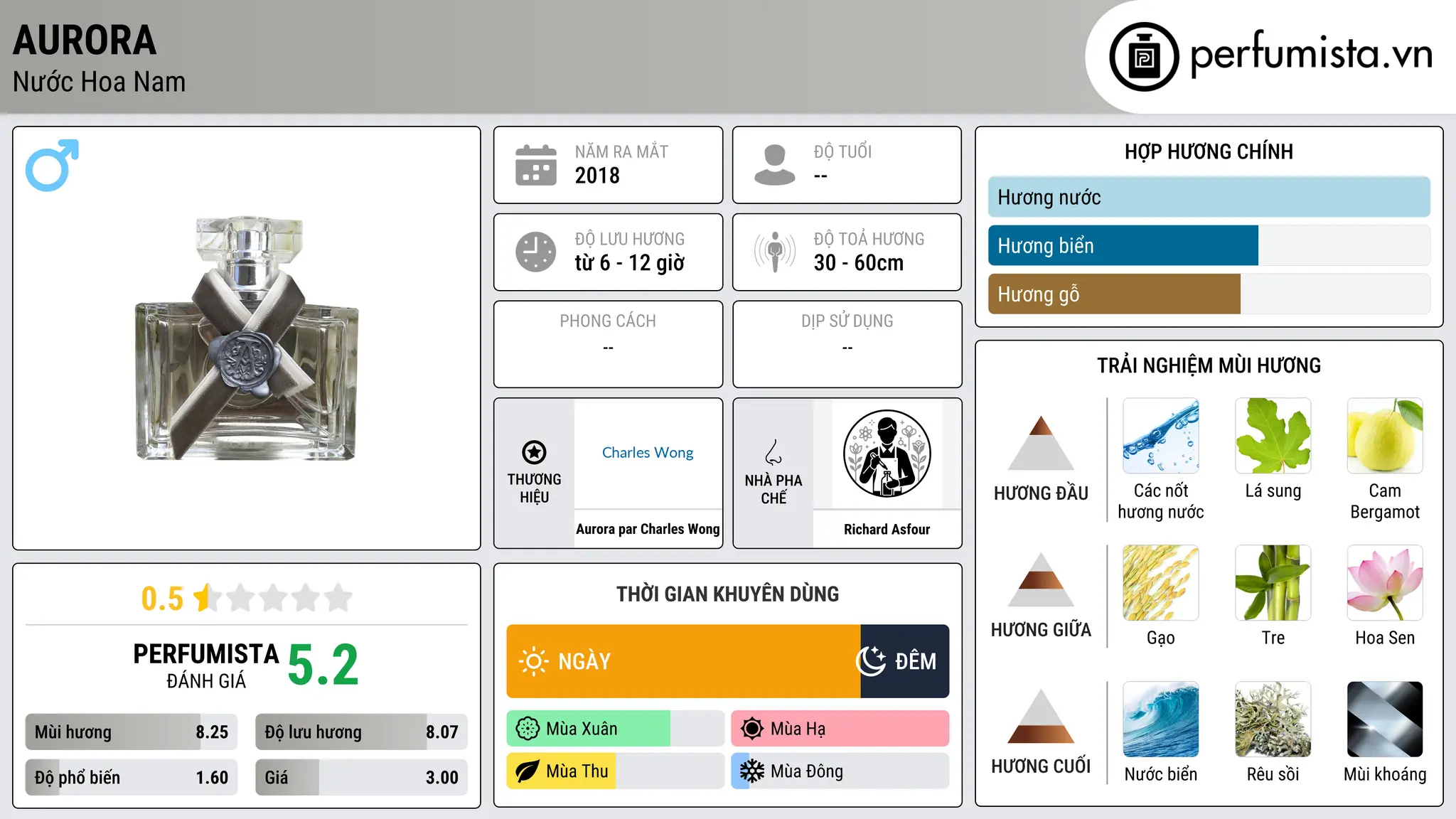The height and width of the screenshot is (819, 1456).
Task: Click the 0.5 star rating row
Action: [x=247, y=598]
